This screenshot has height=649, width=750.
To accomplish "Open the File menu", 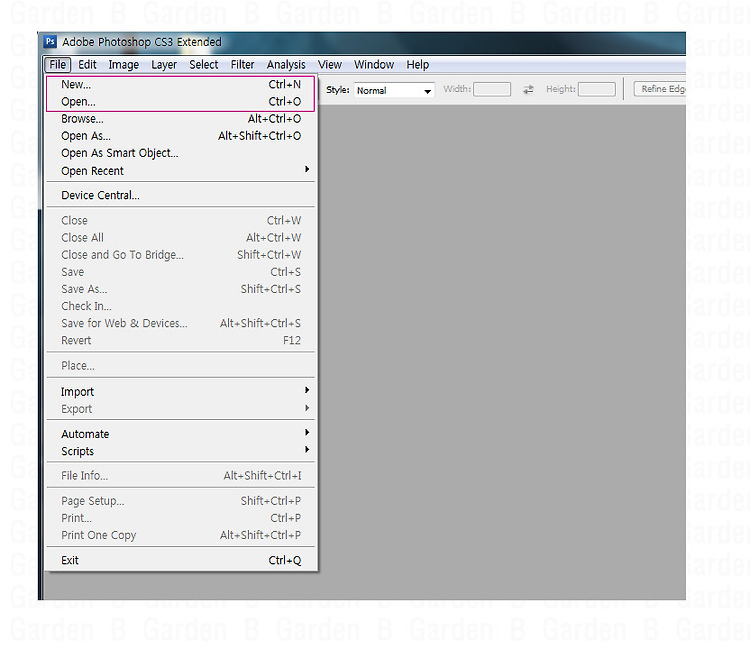I will point(57,65).
